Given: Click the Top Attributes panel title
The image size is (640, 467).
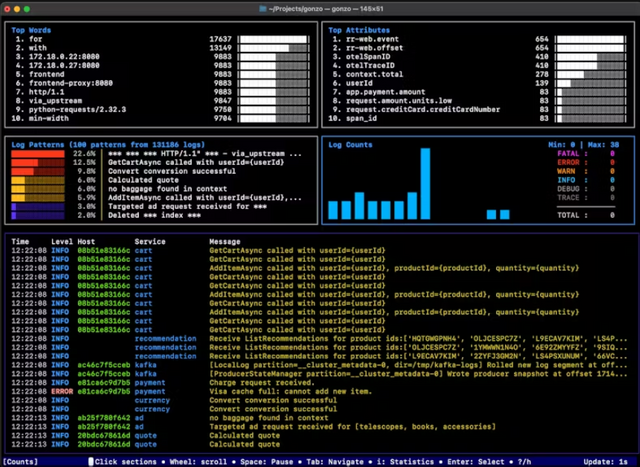Looking at the screenshot, I should (359, 30).
